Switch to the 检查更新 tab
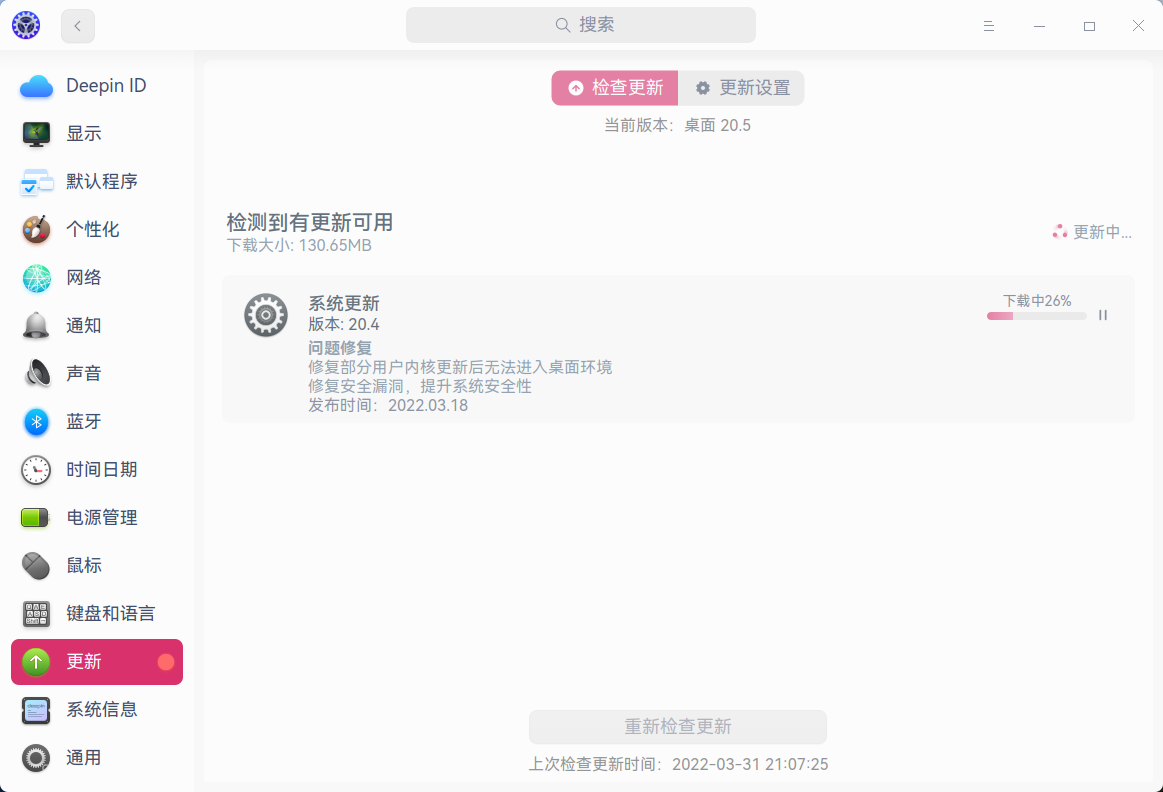This screenshot has height=792, width=1163. tap(613, 88)
